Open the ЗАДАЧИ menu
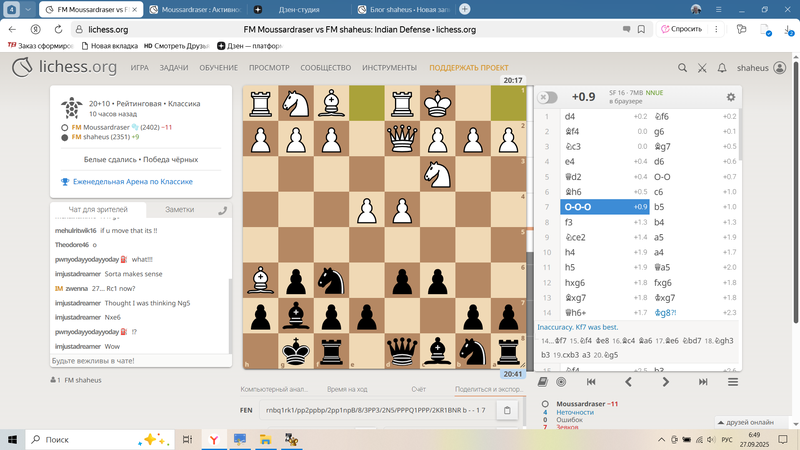Screen dimensions: 800x450 pos(173,67)
